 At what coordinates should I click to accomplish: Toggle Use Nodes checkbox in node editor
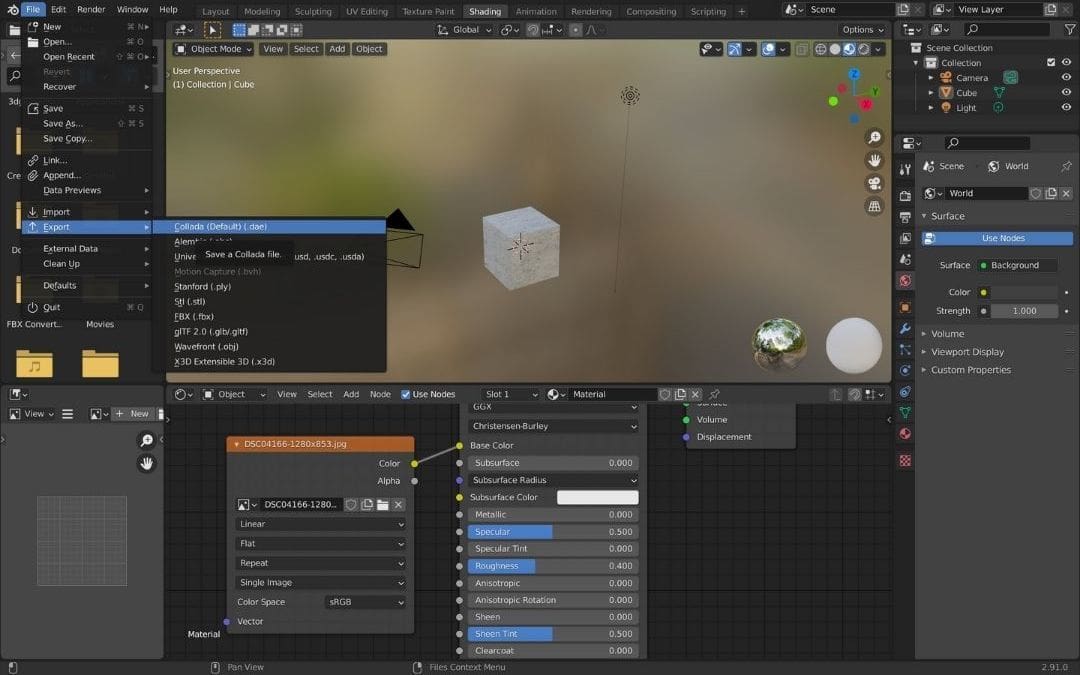tap(406, 395)
